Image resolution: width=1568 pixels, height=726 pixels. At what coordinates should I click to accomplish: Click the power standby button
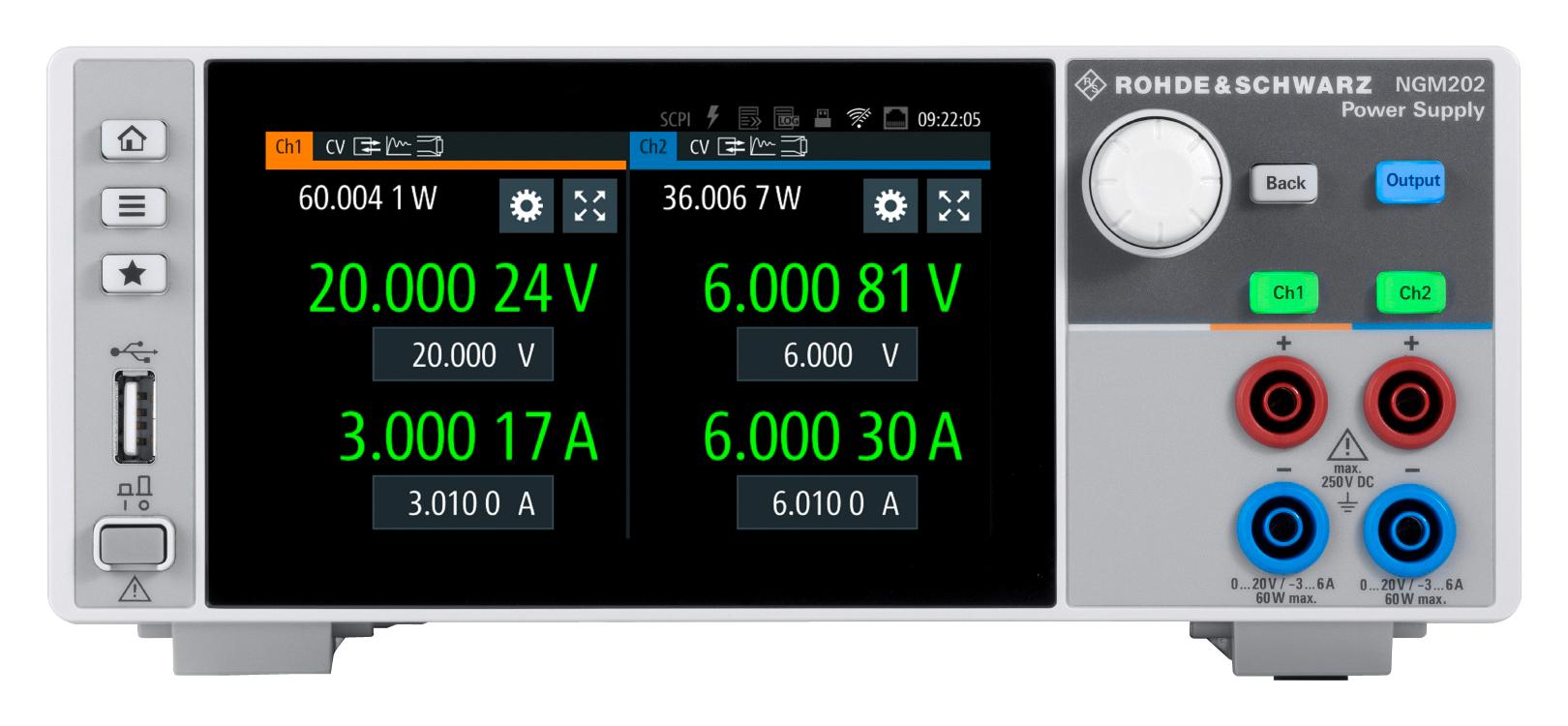coord(134,544)
